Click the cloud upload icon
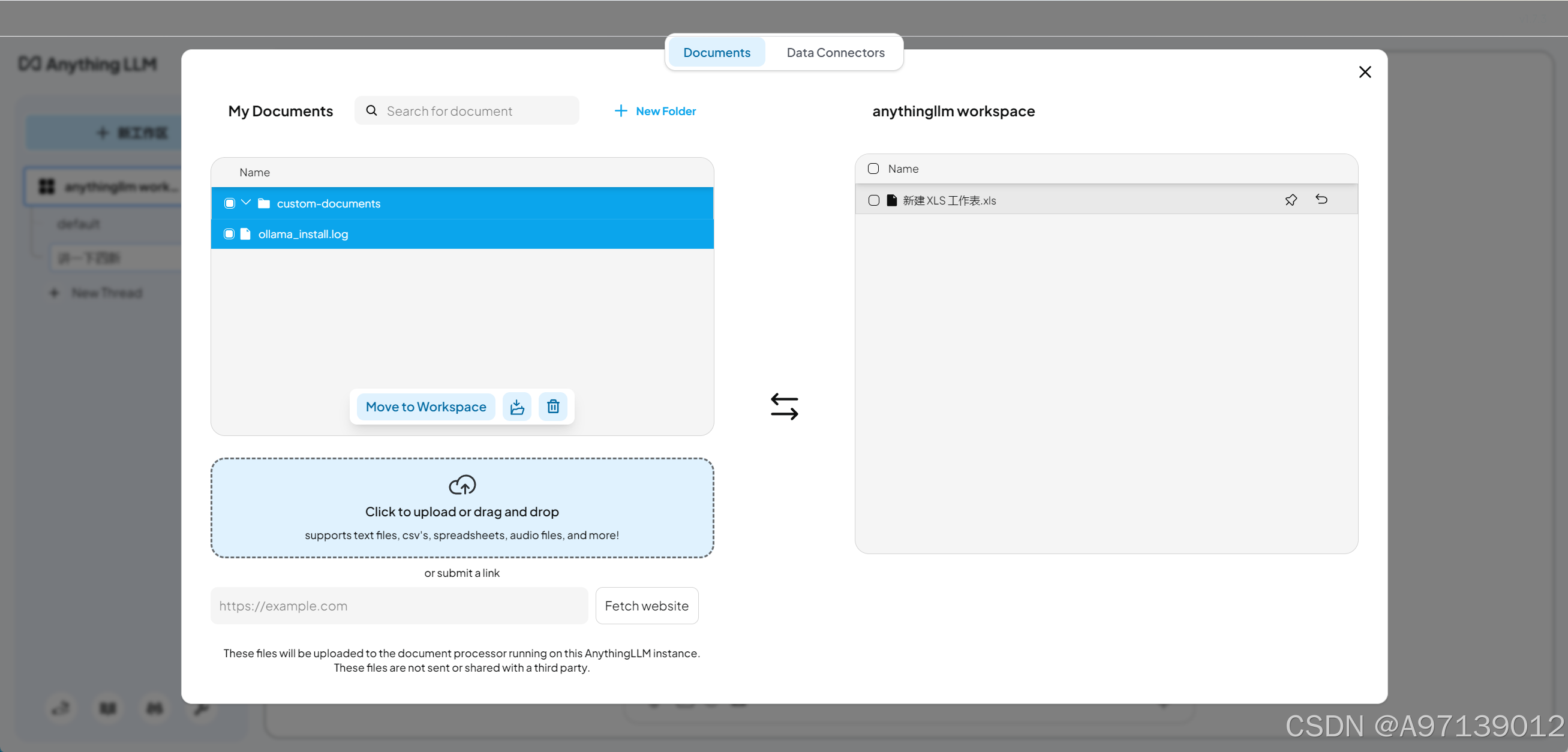Screen dimensions: 1568x752 pyautogui.click(x=462, y=485)
